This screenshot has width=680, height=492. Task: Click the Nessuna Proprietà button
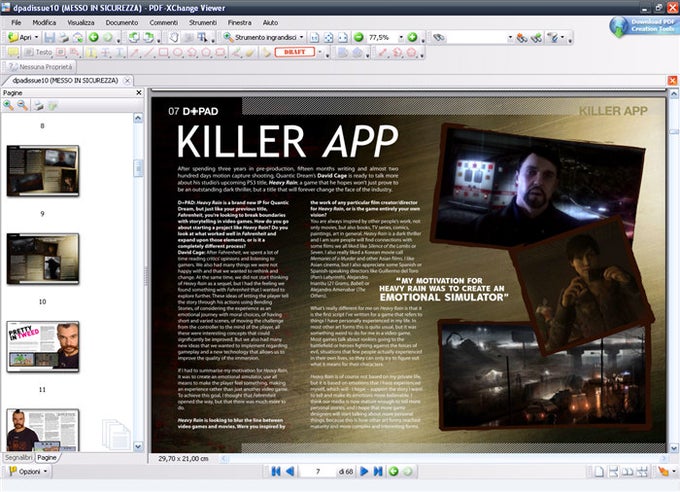point(40,67)
